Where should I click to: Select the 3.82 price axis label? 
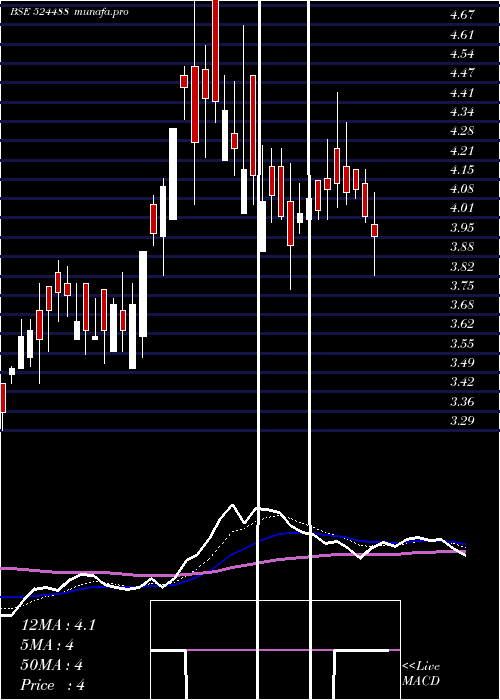462,267
